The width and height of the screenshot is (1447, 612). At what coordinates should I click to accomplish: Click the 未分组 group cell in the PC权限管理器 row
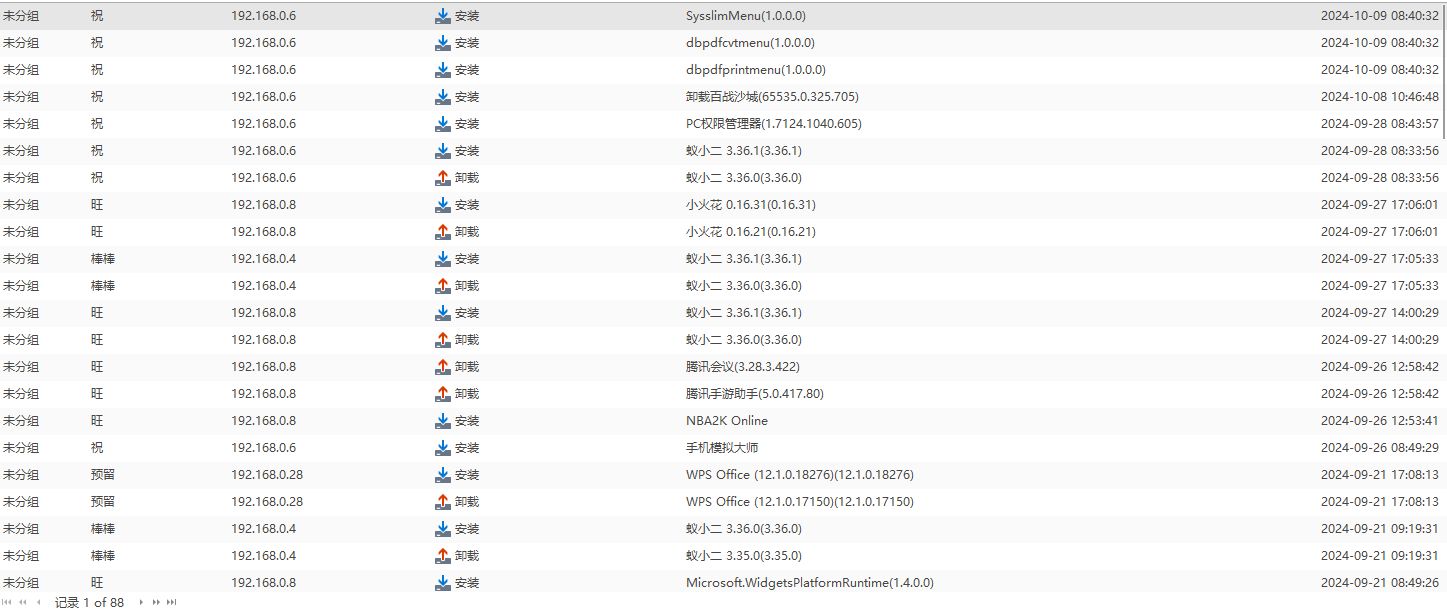(21, 124)
